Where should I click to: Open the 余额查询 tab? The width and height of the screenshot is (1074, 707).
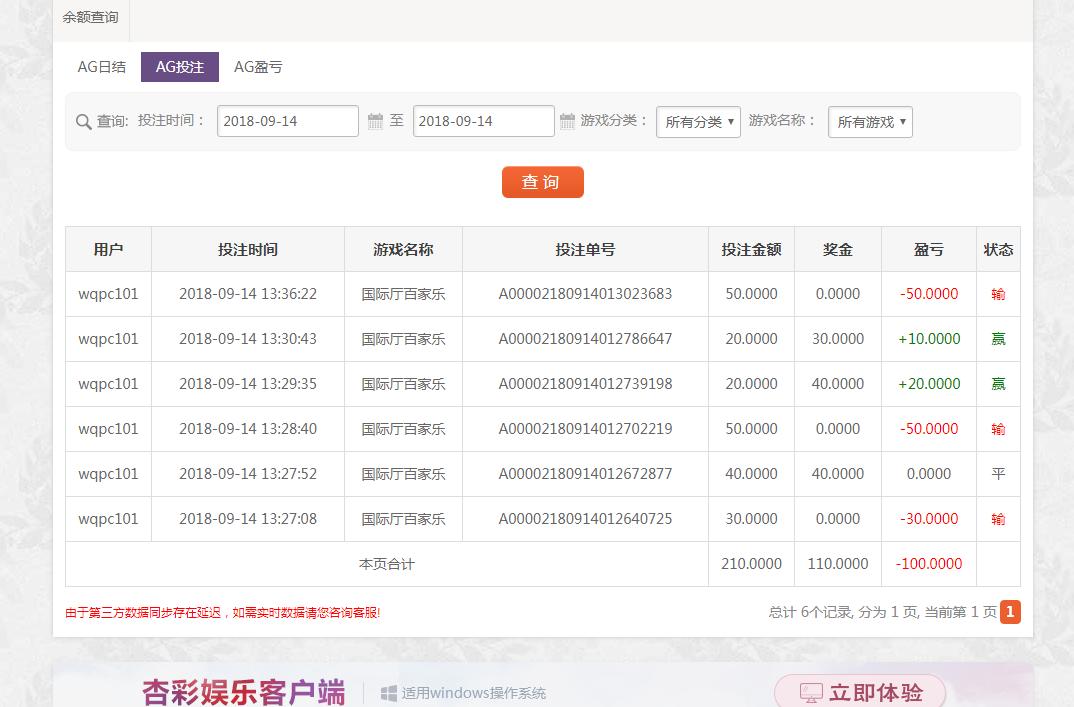click(90, 17)
